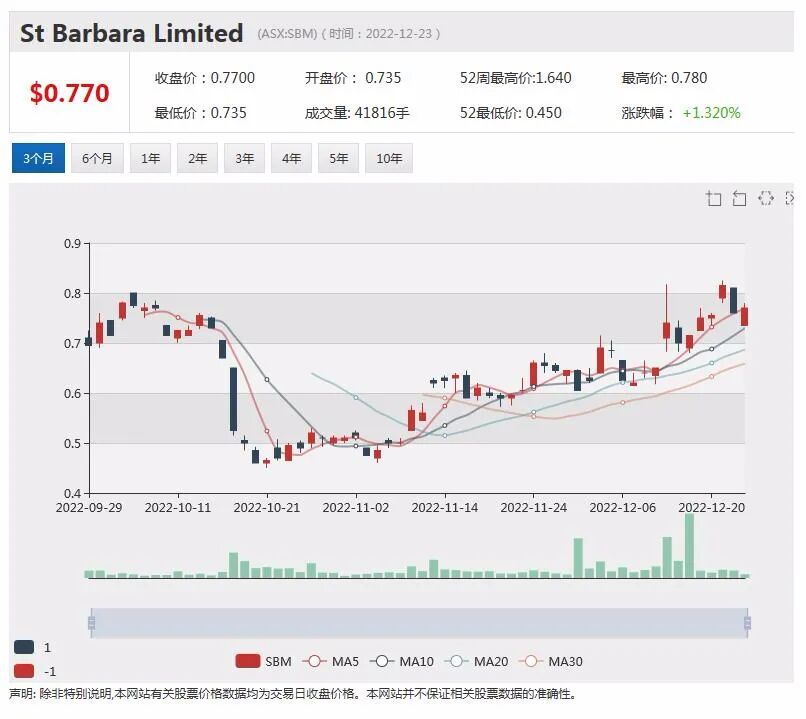This screenshot has width=806, height=719.
Task: Switch to the 6个月 time range
Action: coord(97,158)
